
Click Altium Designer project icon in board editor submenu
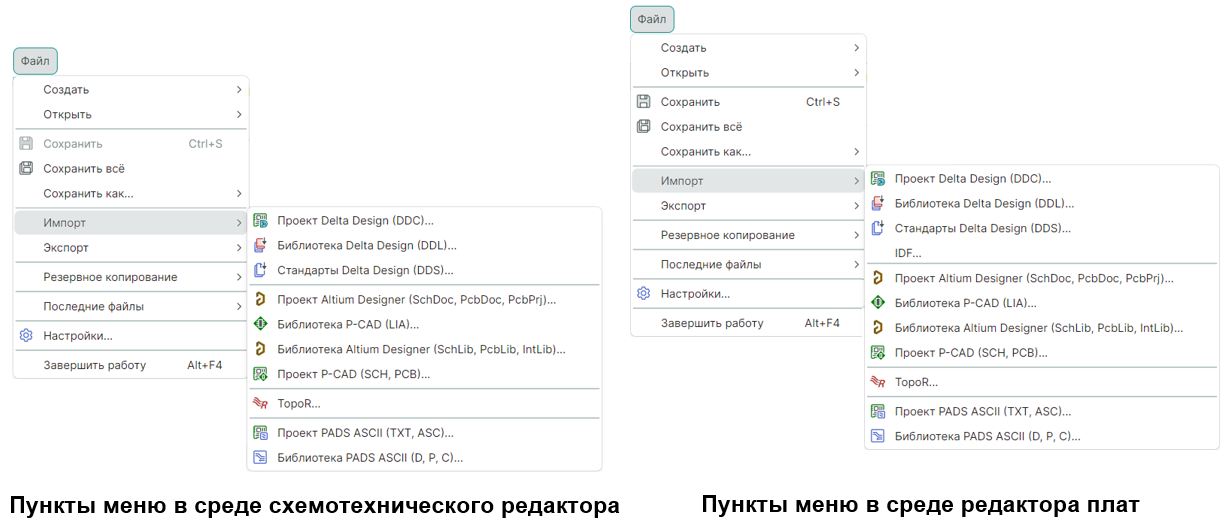pyautogui.click(x=878, y=278)
